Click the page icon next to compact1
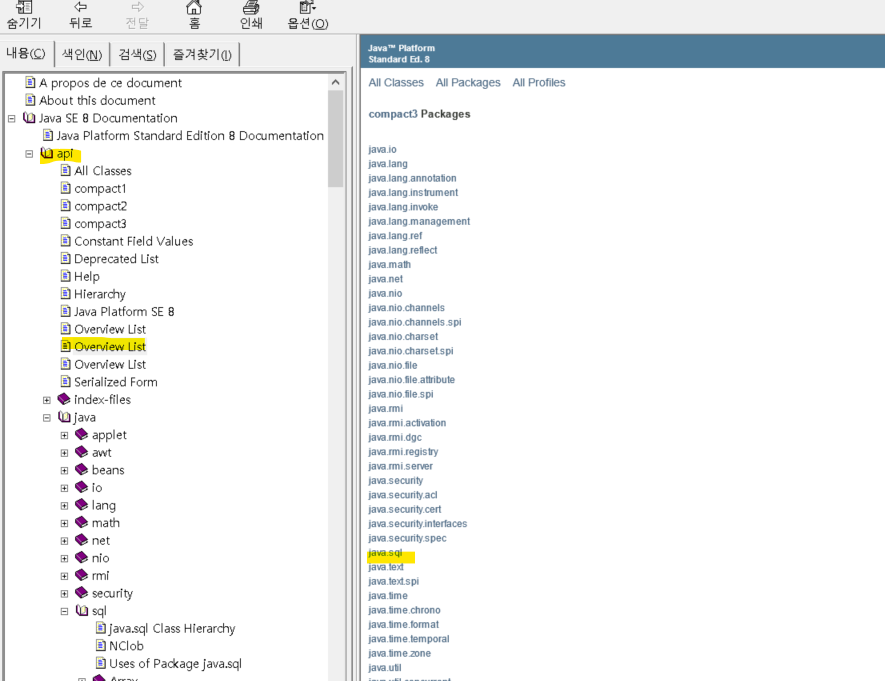885x681 pixels. pyautogui.click(x=65, y=188)
